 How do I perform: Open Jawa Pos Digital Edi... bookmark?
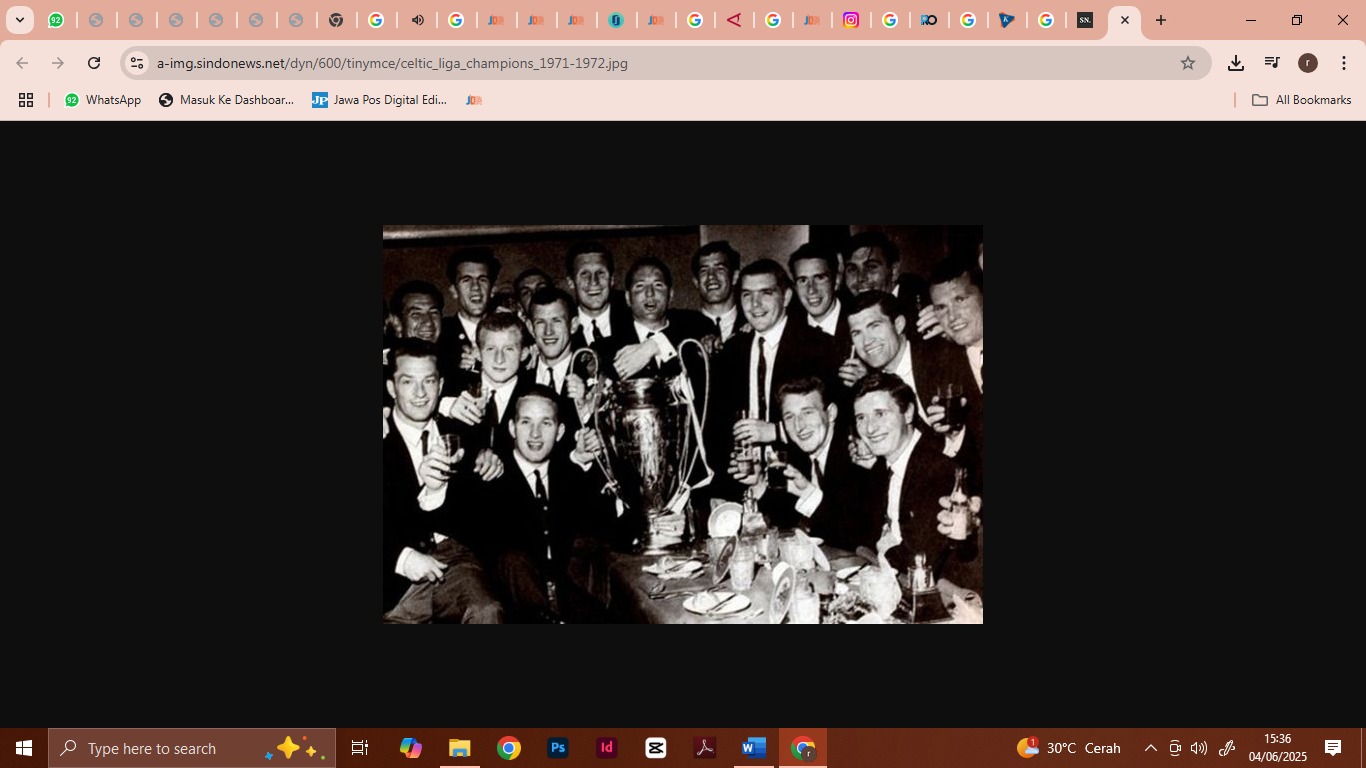pyautogui.click(x=379, y=100)
